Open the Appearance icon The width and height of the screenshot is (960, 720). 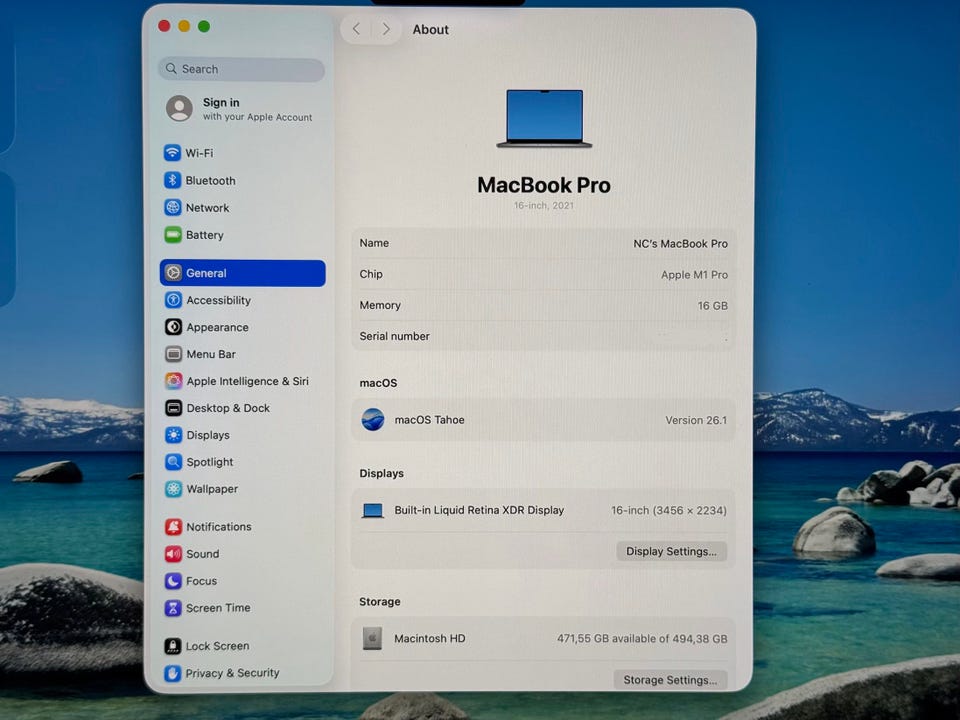173,327
